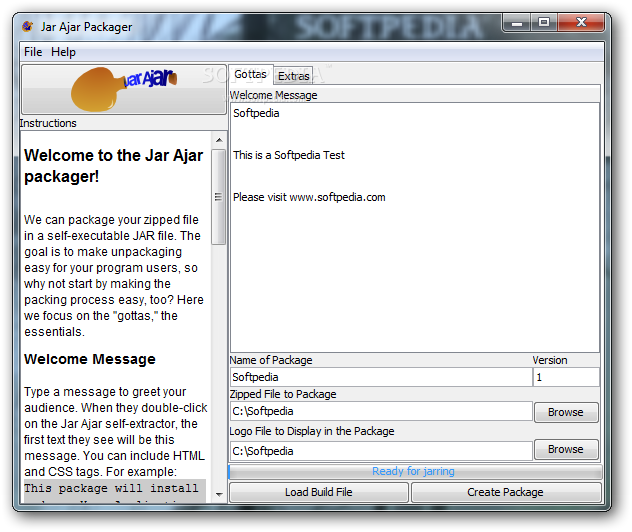The height and width of the screenshot is (532, 632).
Task: Switch to the Gottas tab
Action: (250, 74)
